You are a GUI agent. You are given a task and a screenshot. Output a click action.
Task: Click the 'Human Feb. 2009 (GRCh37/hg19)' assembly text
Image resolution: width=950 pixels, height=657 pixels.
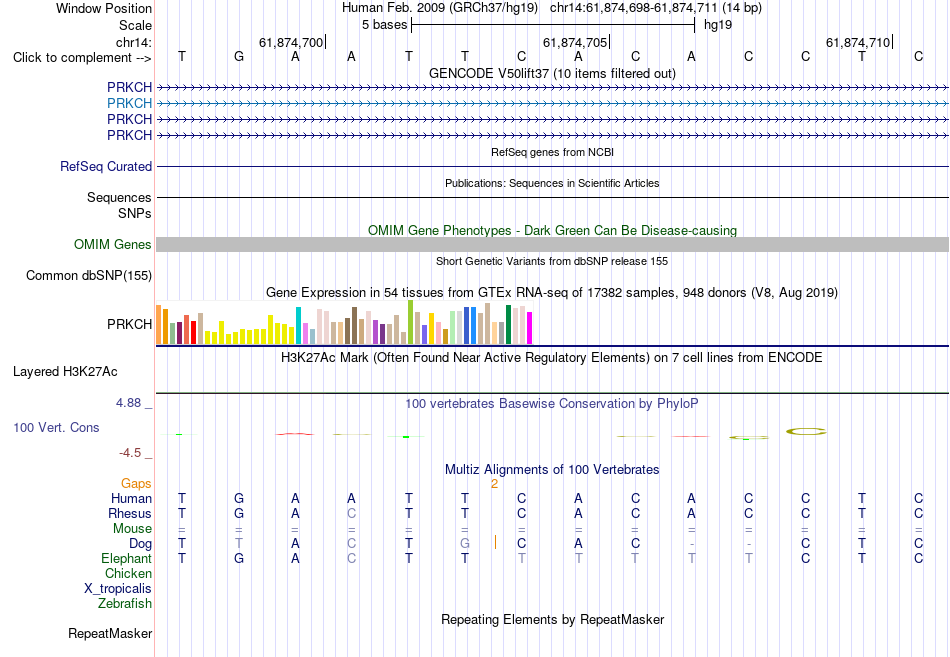440,8
